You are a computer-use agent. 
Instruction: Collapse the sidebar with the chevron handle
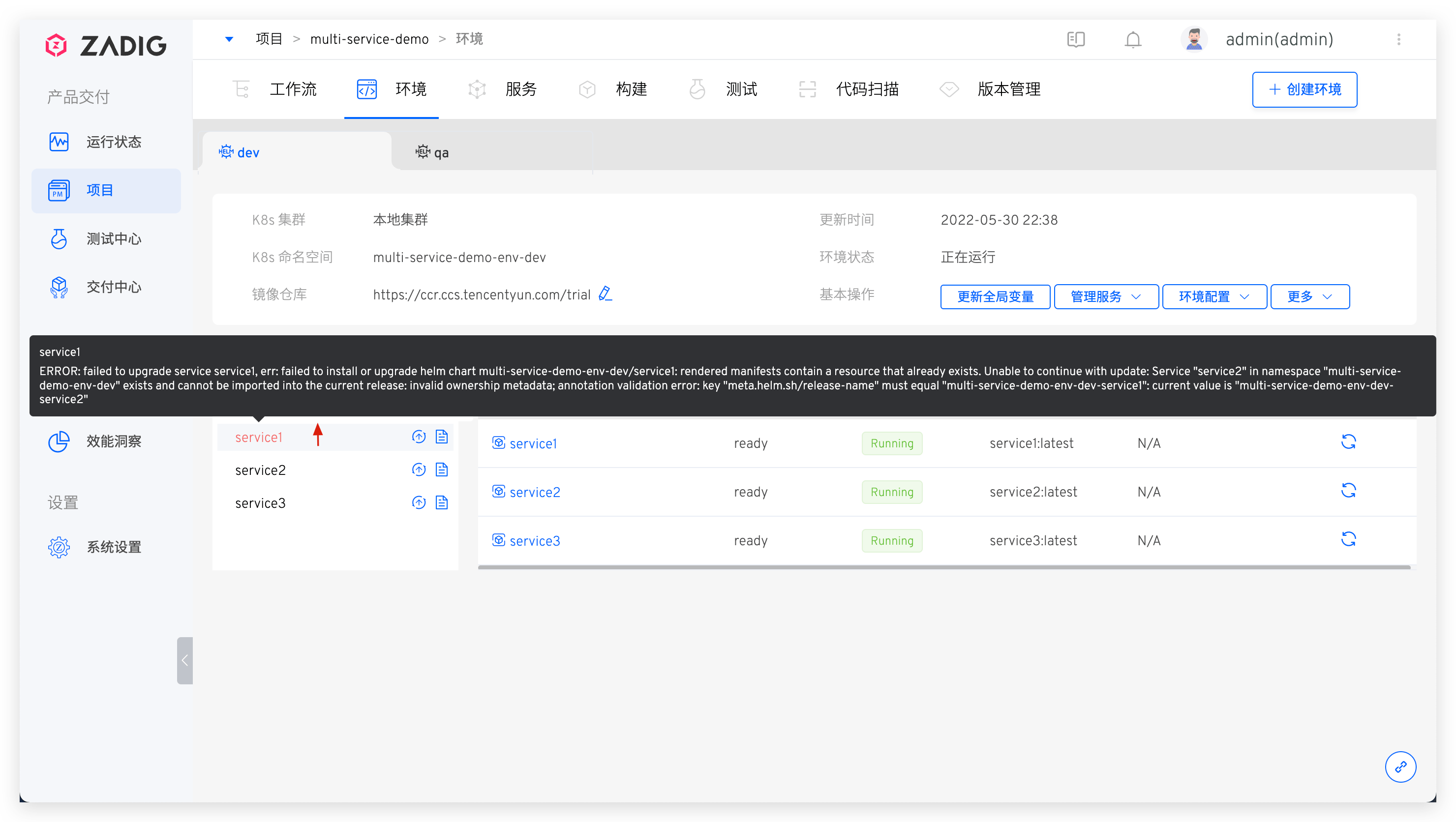(185, 660)
